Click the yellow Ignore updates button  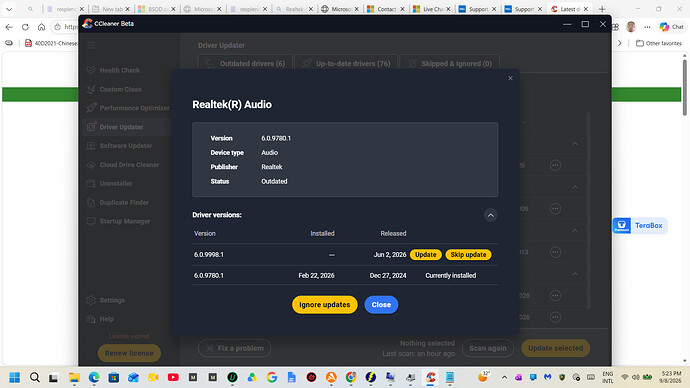(x=325, y=304)
